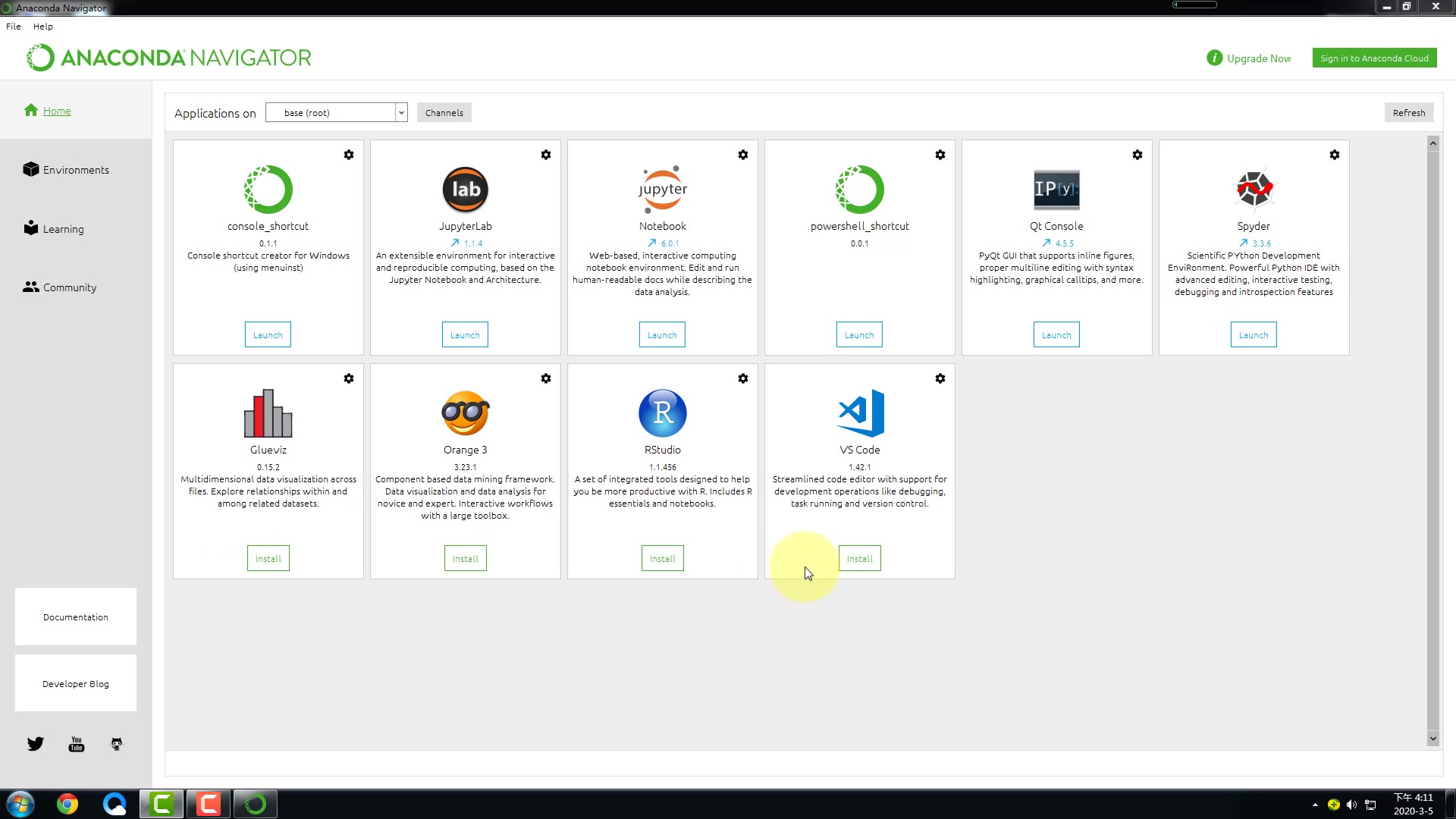Click the Qt Console IPython logo
Screen dimensions: 1456x819
coord(1057,190)
